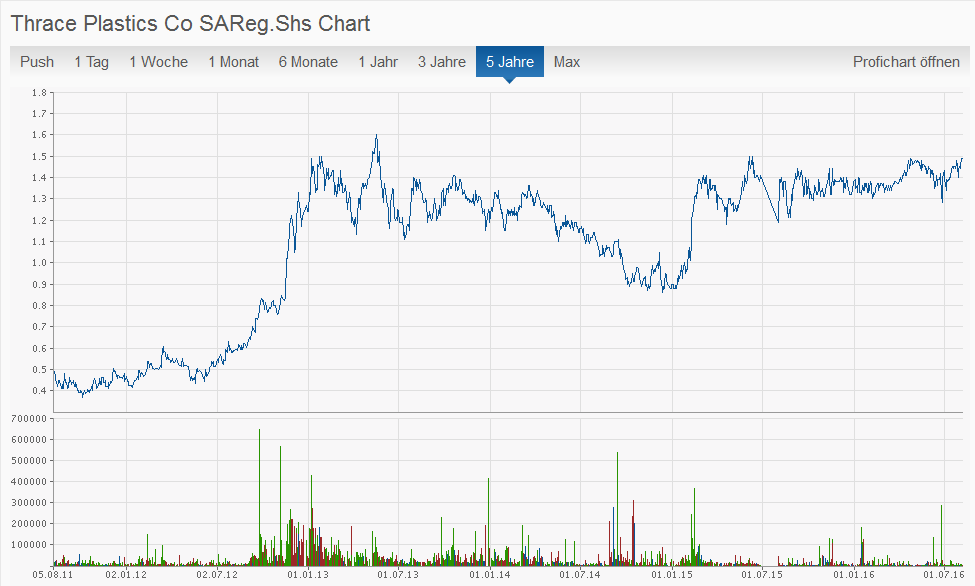Viewport: 975px width, 586px height.
Task: Click the 01.07.14 date label
Action: coord(580,575)
